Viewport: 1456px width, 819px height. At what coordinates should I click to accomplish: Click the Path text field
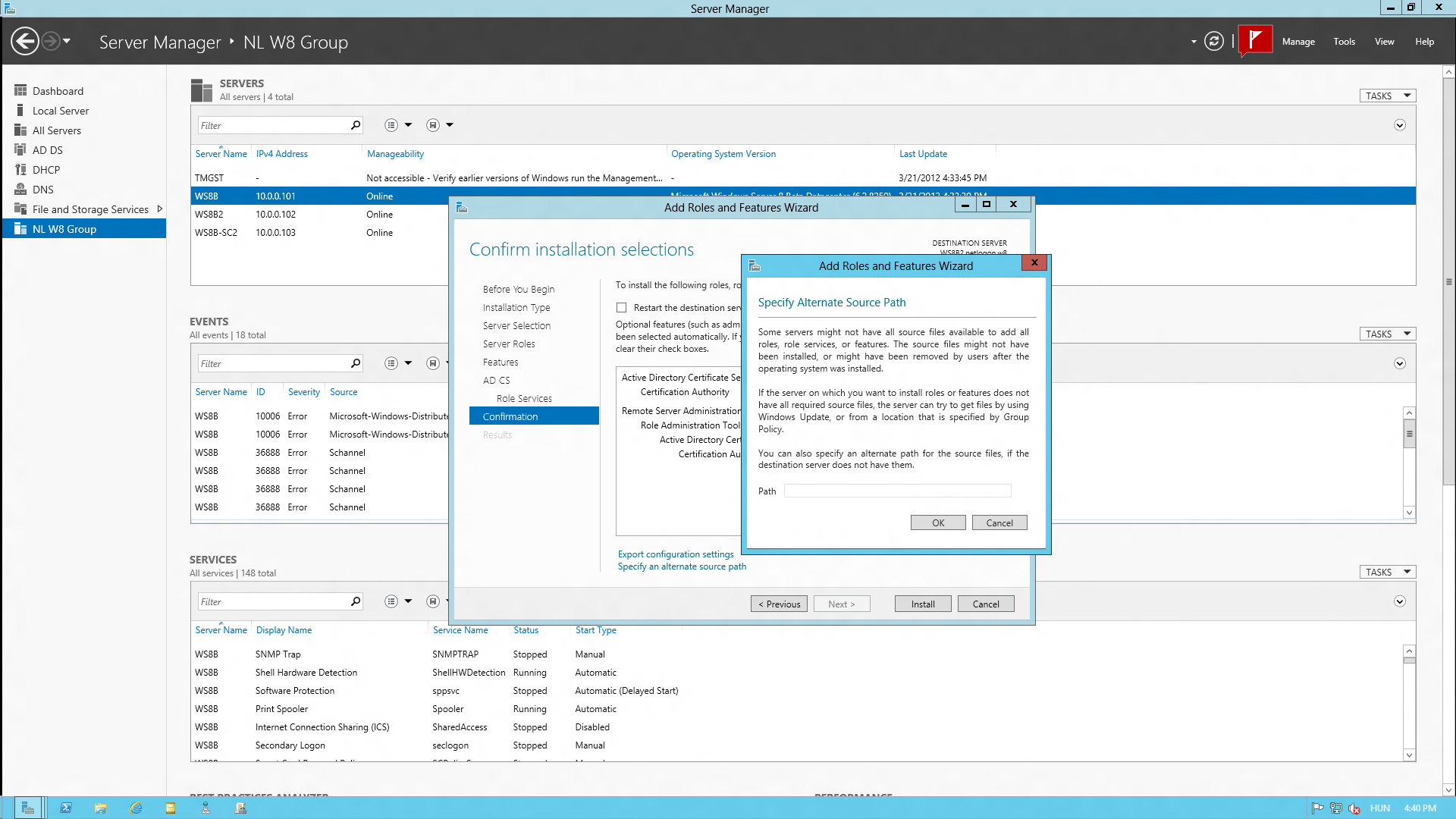tap(898, 491)
